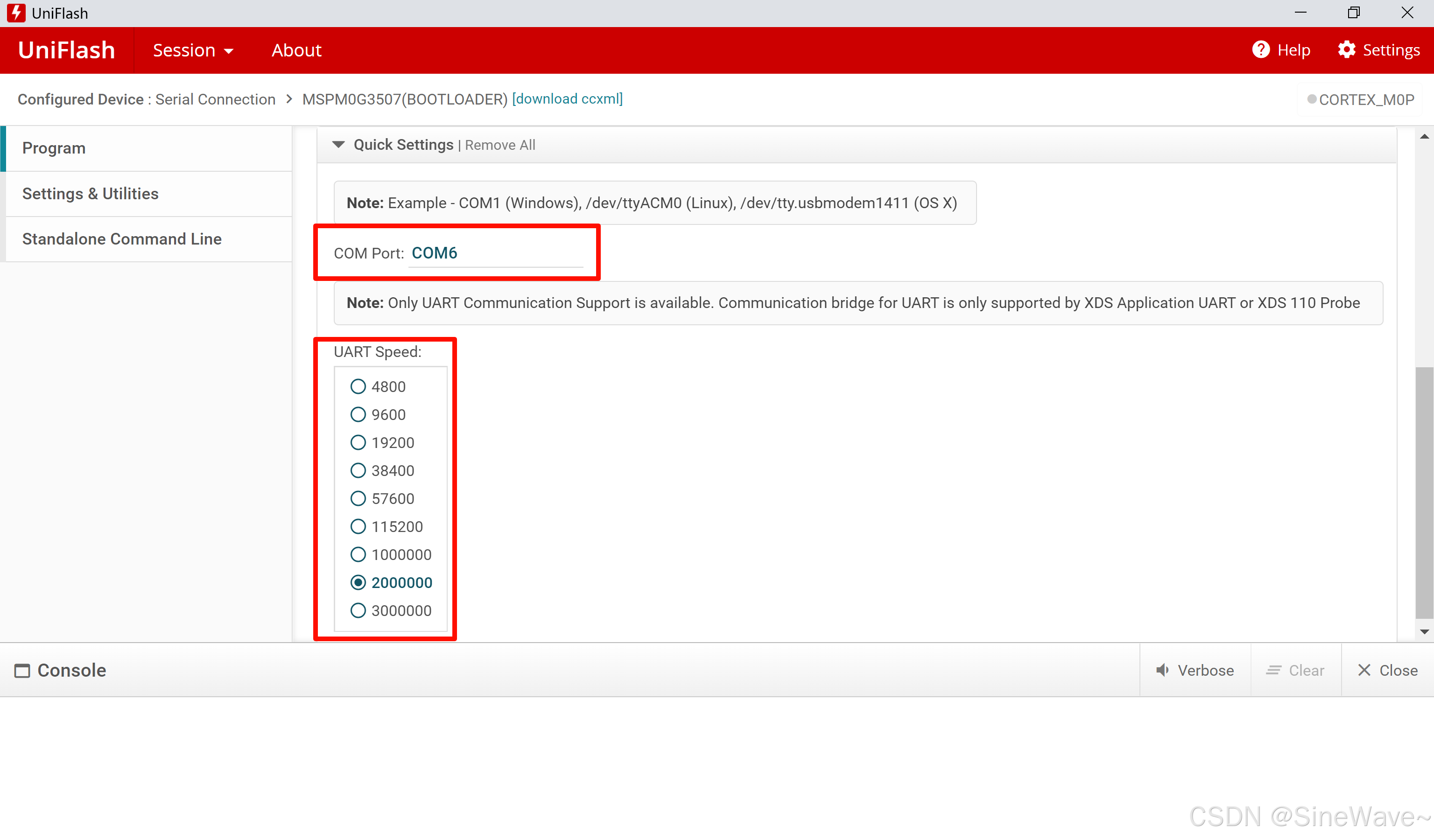Screen dimensions: 1434x840
Task: Click the download ccxml link
Action: (x=567, y=99)
